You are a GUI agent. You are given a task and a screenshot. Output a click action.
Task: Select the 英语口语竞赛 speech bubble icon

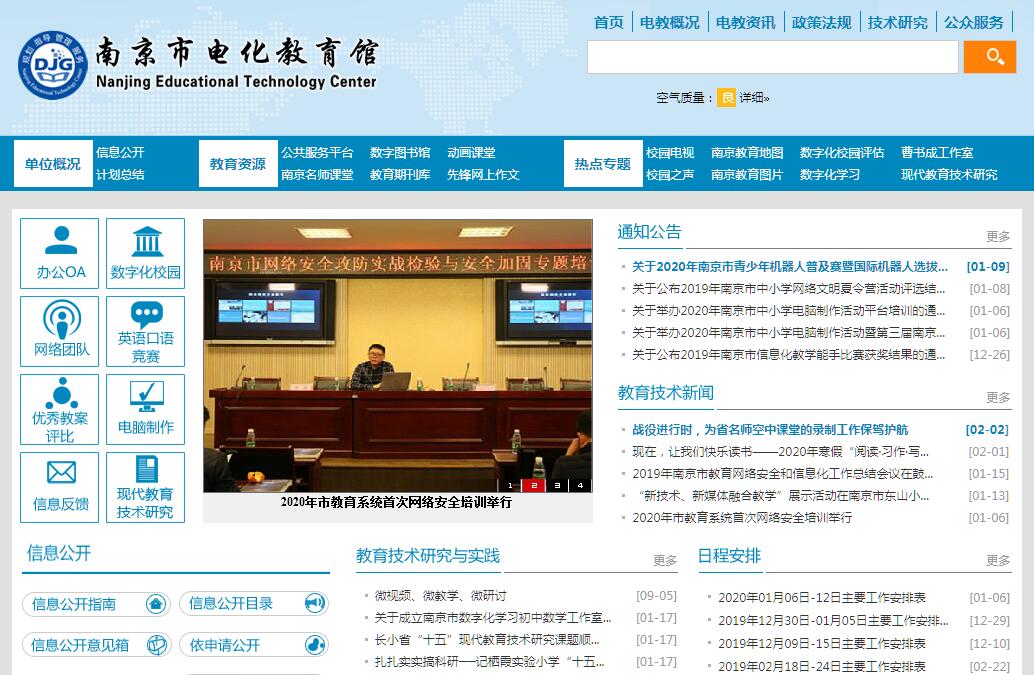(x=146, y=330)
